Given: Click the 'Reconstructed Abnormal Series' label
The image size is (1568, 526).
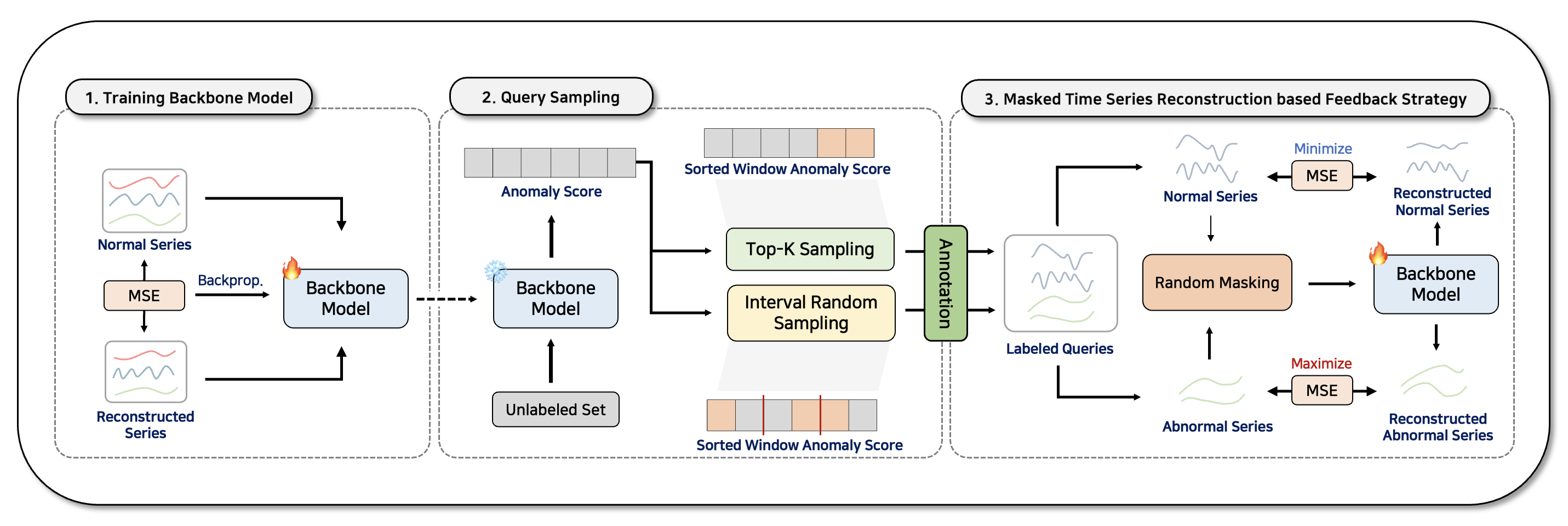Looking at the screenshot, I should click(1438, 427).
